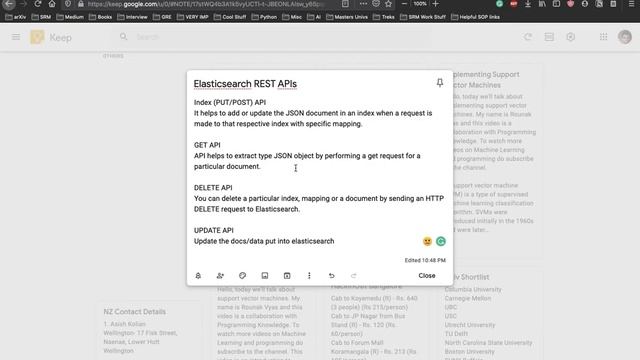Open the browser Downloads icon
Screen dimensions: 640x360
528,4
